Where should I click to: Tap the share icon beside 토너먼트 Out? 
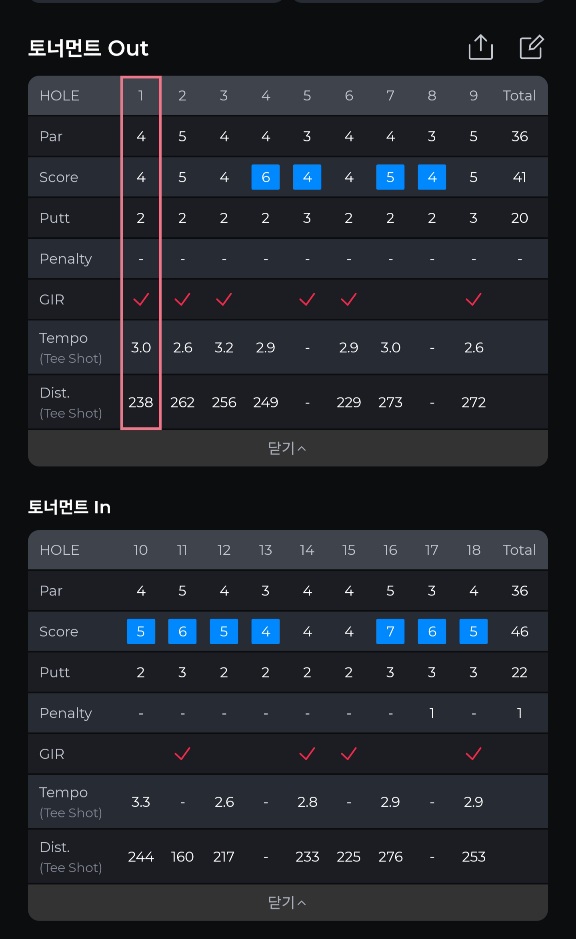(x=480, y=47)
